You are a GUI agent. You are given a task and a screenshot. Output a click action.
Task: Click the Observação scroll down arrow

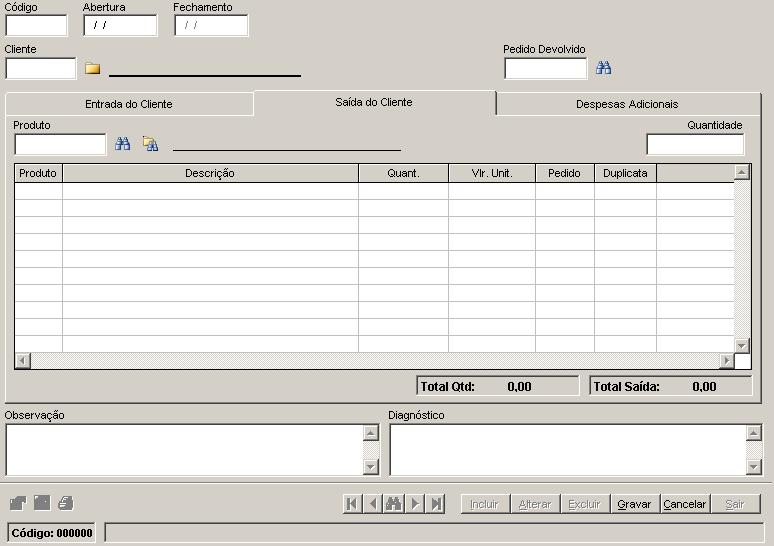click(371, 466)
